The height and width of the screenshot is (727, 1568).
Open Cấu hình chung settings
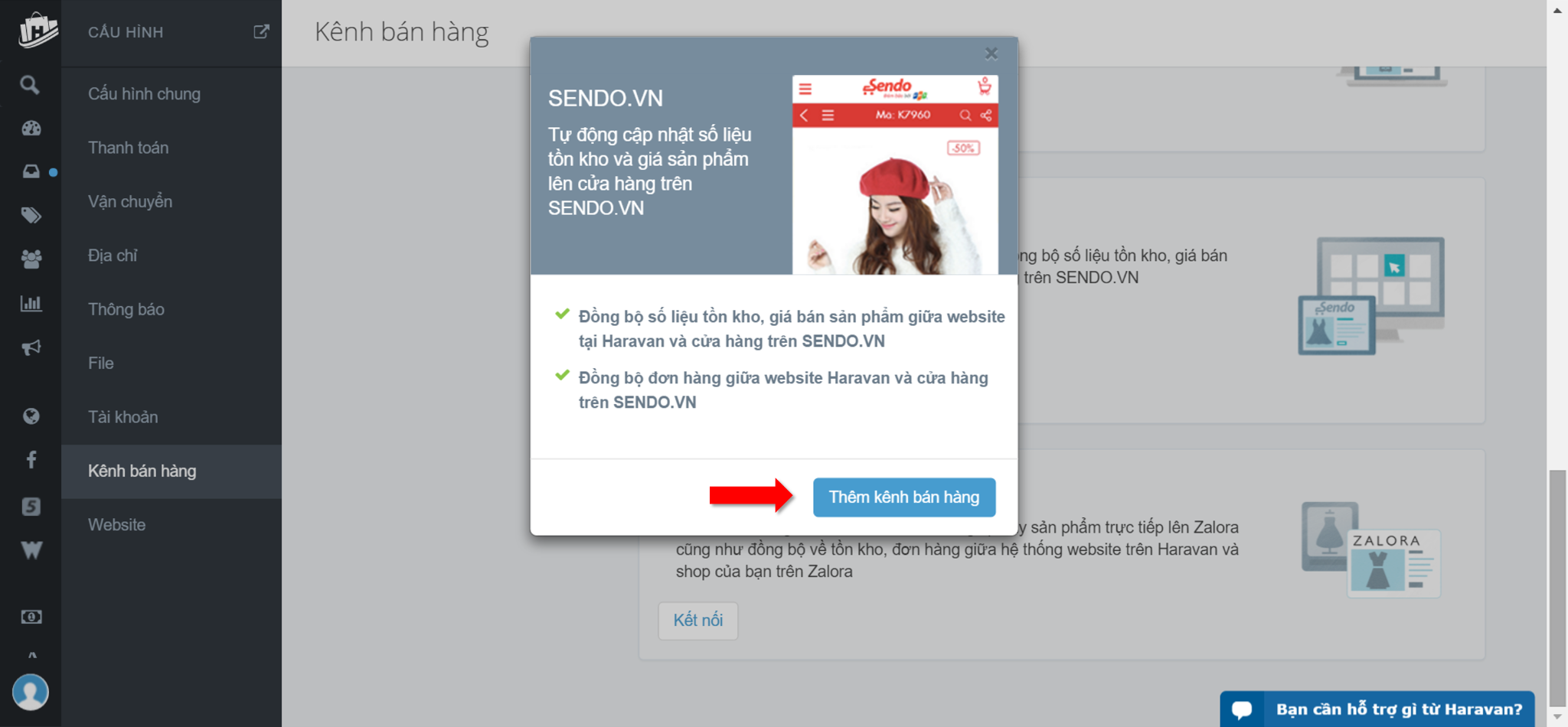coord(144,94)
